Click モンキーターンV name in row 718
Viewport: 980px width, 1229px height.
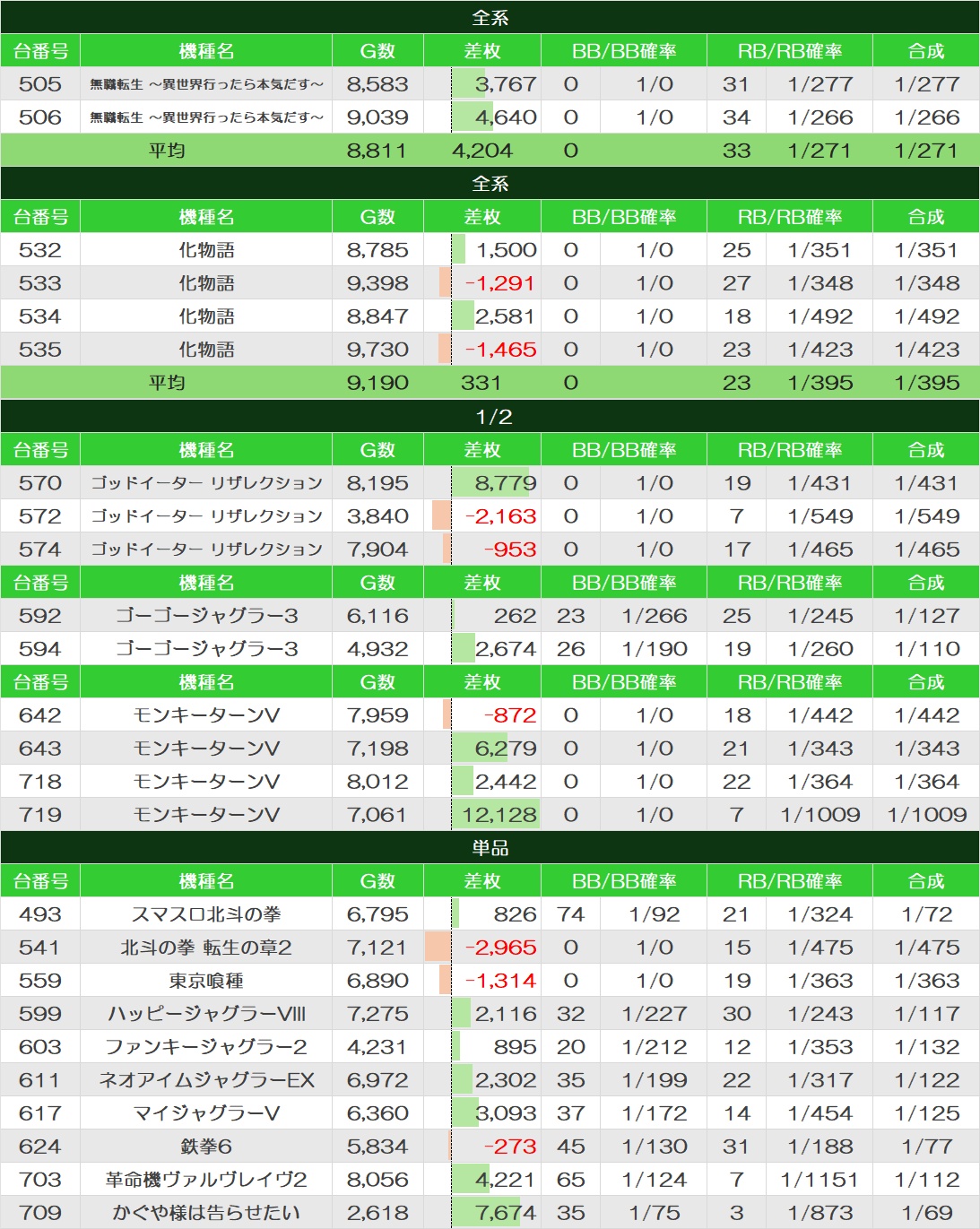tap(206, 782)
